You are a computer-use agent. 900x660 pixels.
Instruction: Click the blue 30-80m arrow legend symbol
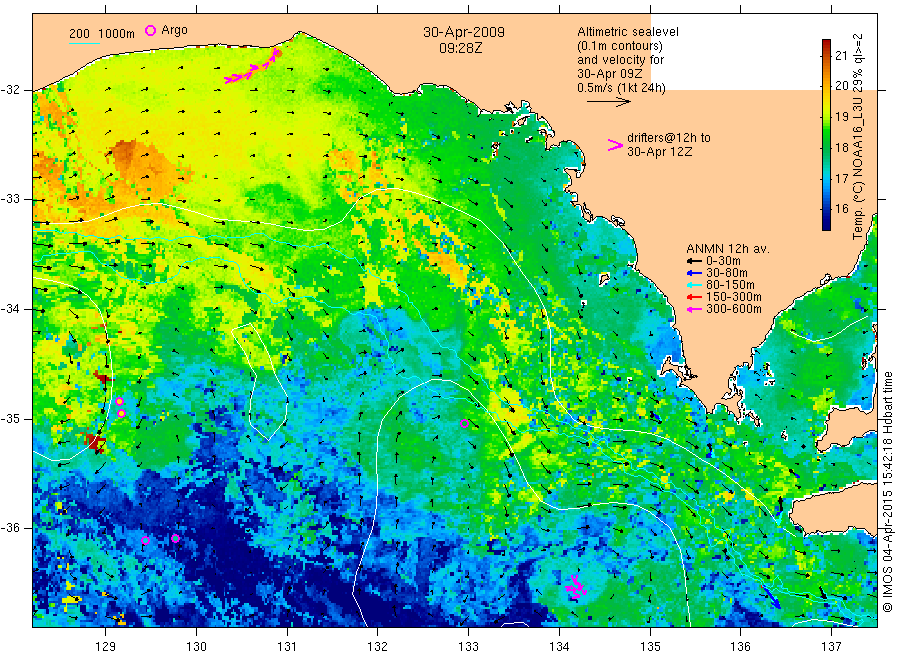tap(695, 273)
